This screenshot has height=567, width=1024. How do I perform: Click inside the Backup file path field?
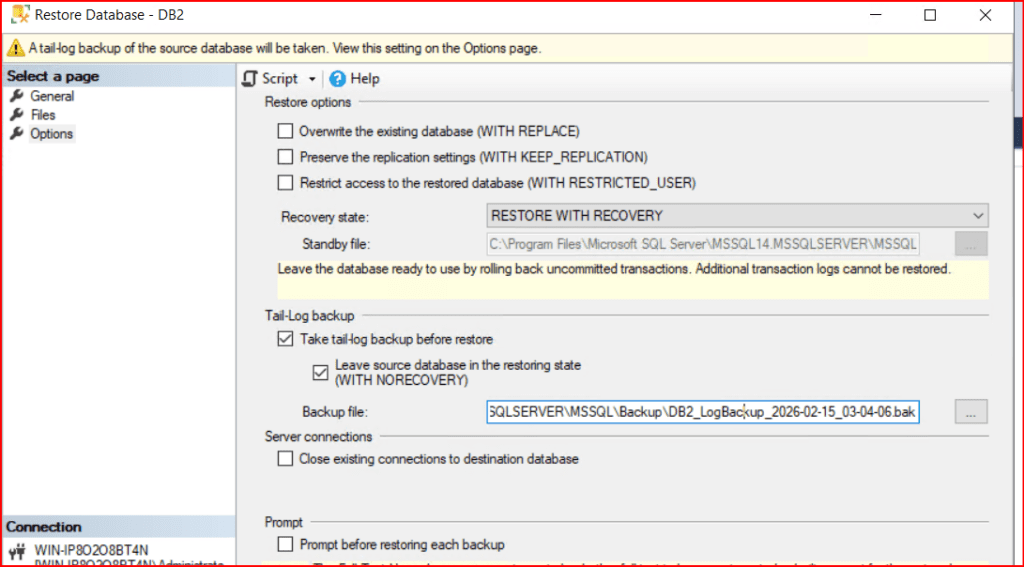[700, 412]
